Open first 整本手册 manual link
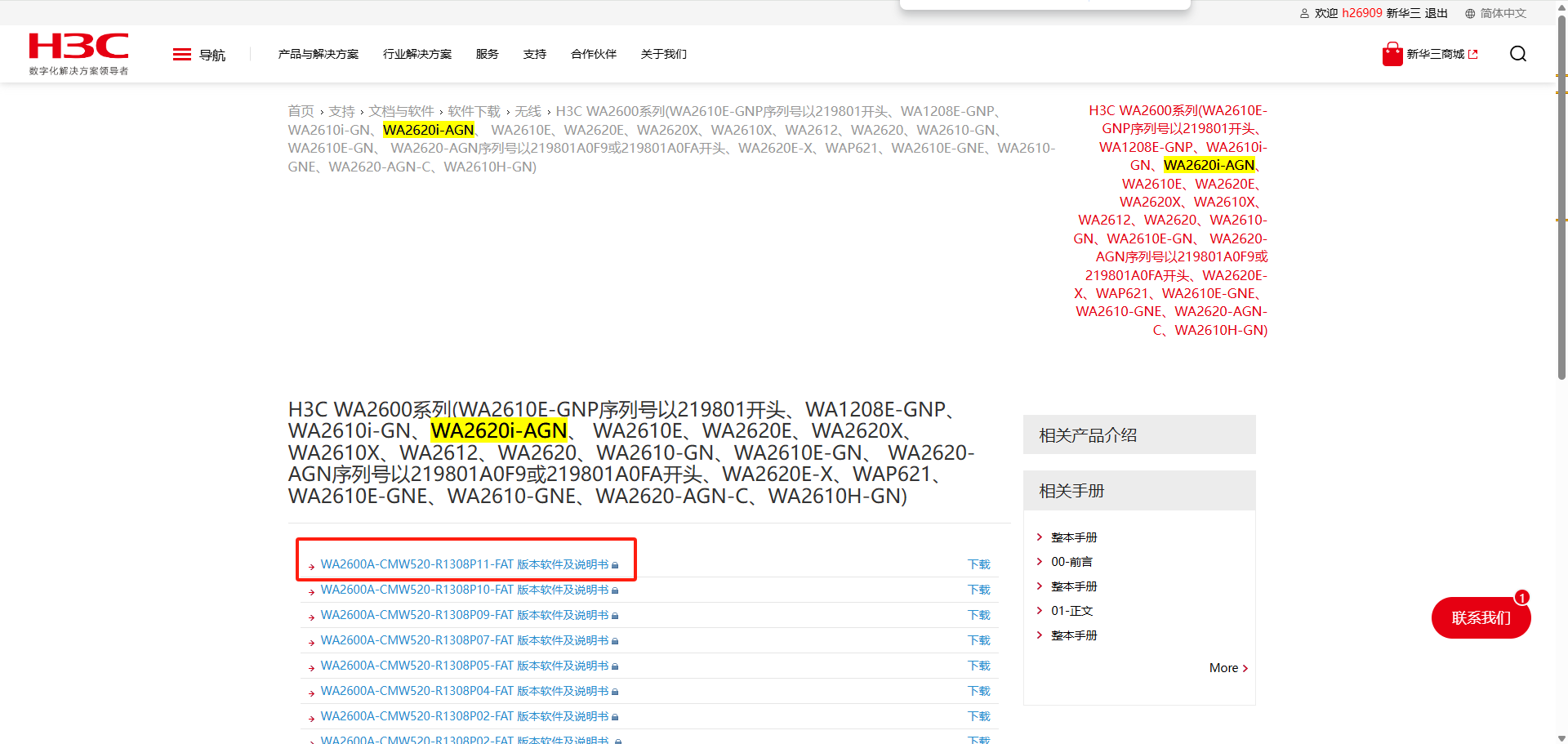This screenshot has width=1568, height=744. click(x=1074, y=537)
